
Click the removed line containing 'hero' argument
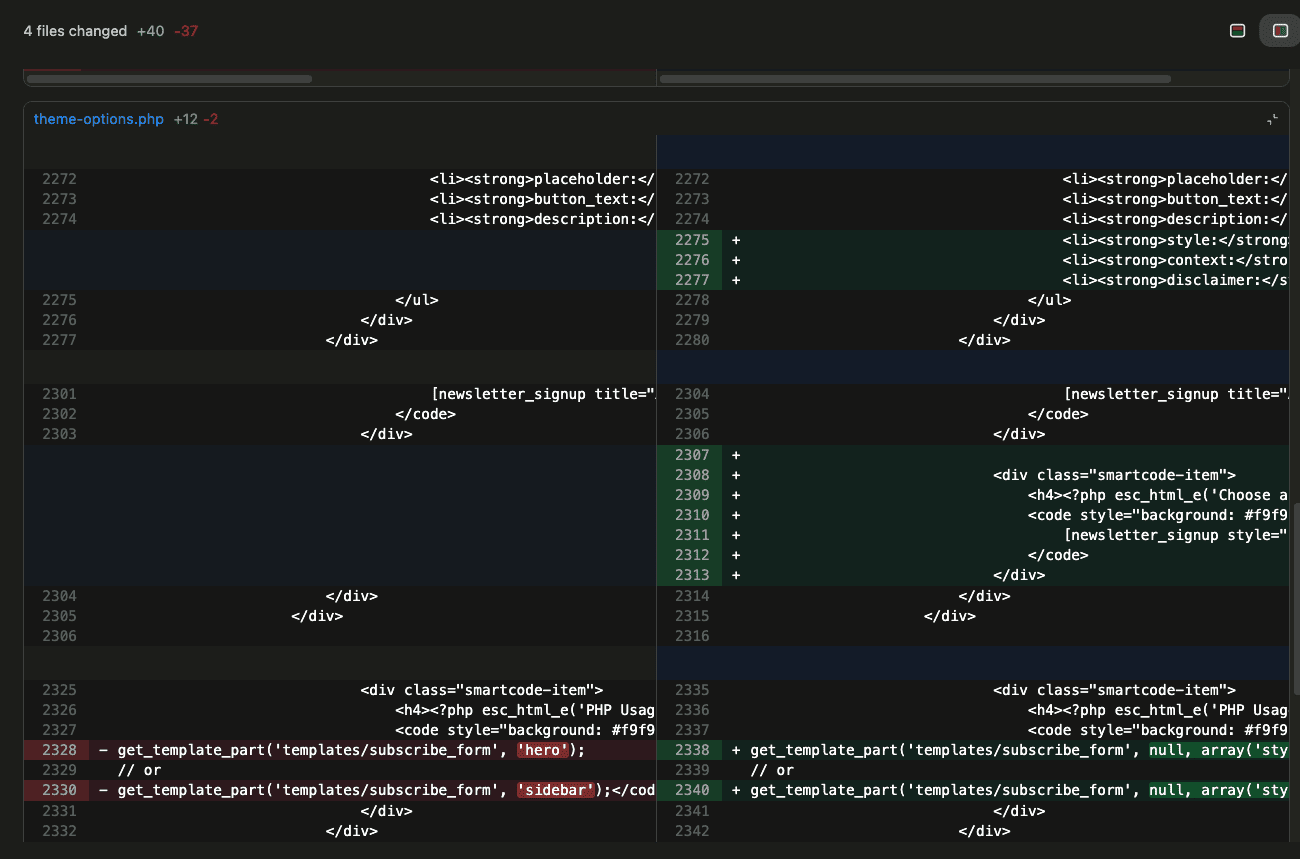click(x=350, y=749)
